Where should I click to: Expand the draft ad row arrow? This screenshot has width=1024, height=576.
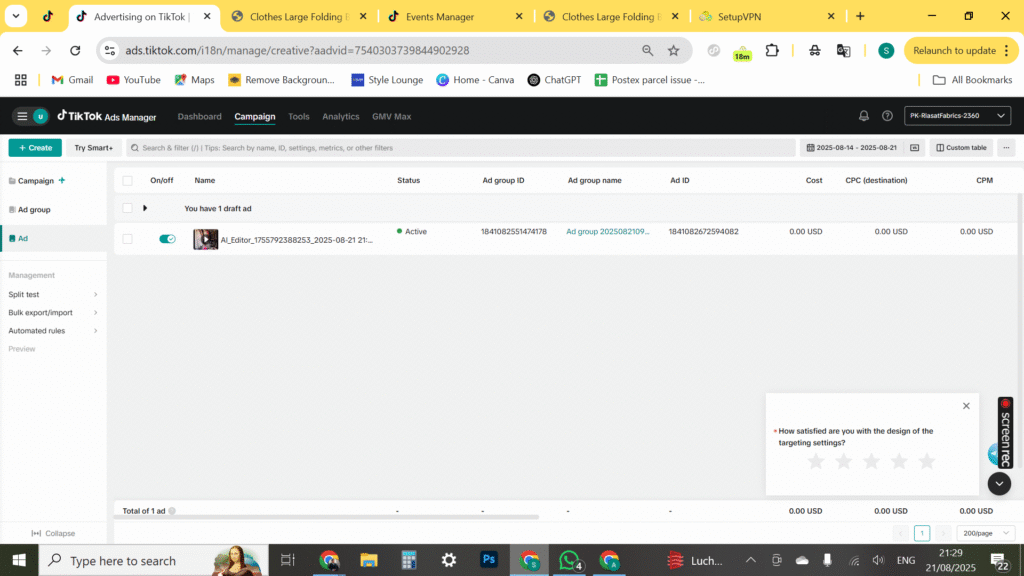click(145, 208)
